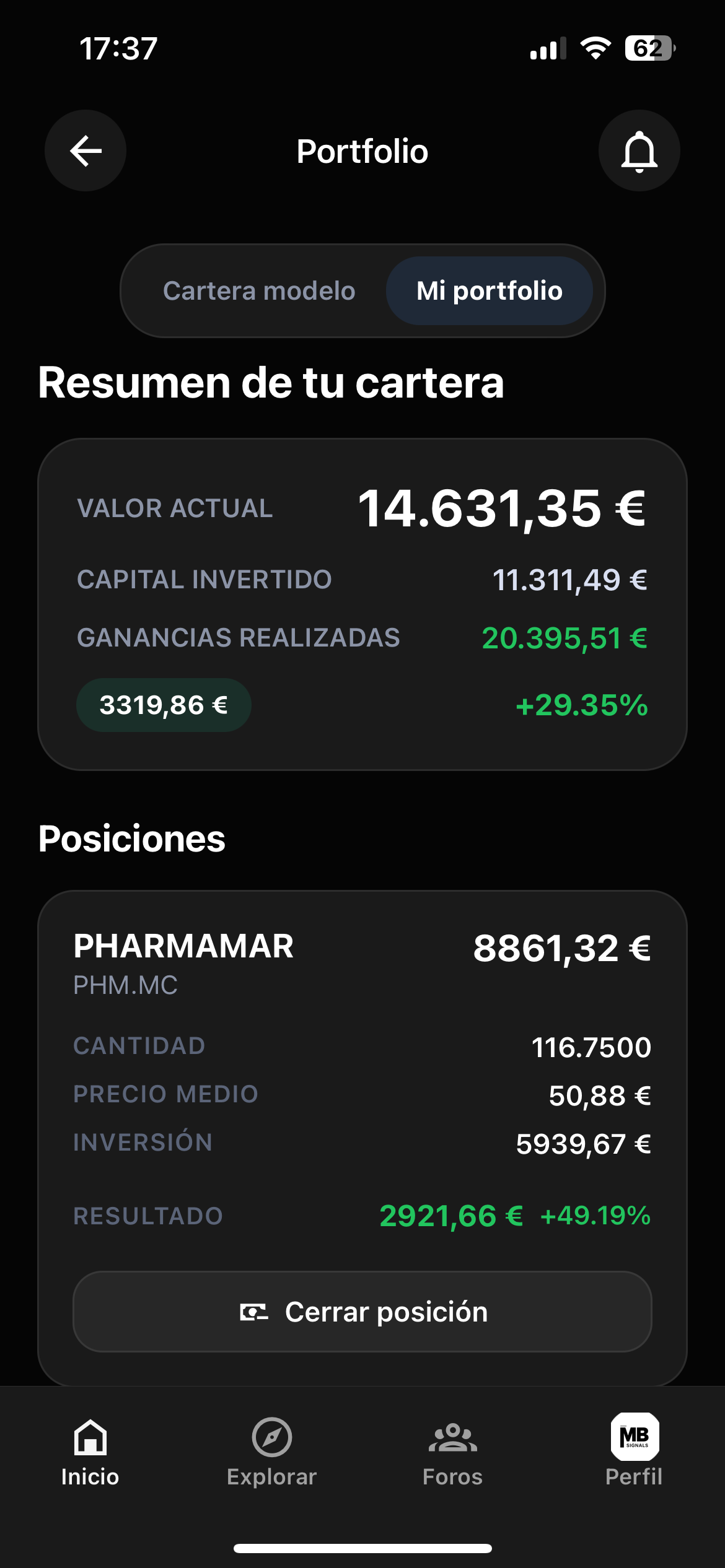Screen dimensions: 725x1568
Task: Go to Inicio home icon
Action: [x=90, y=1437]
